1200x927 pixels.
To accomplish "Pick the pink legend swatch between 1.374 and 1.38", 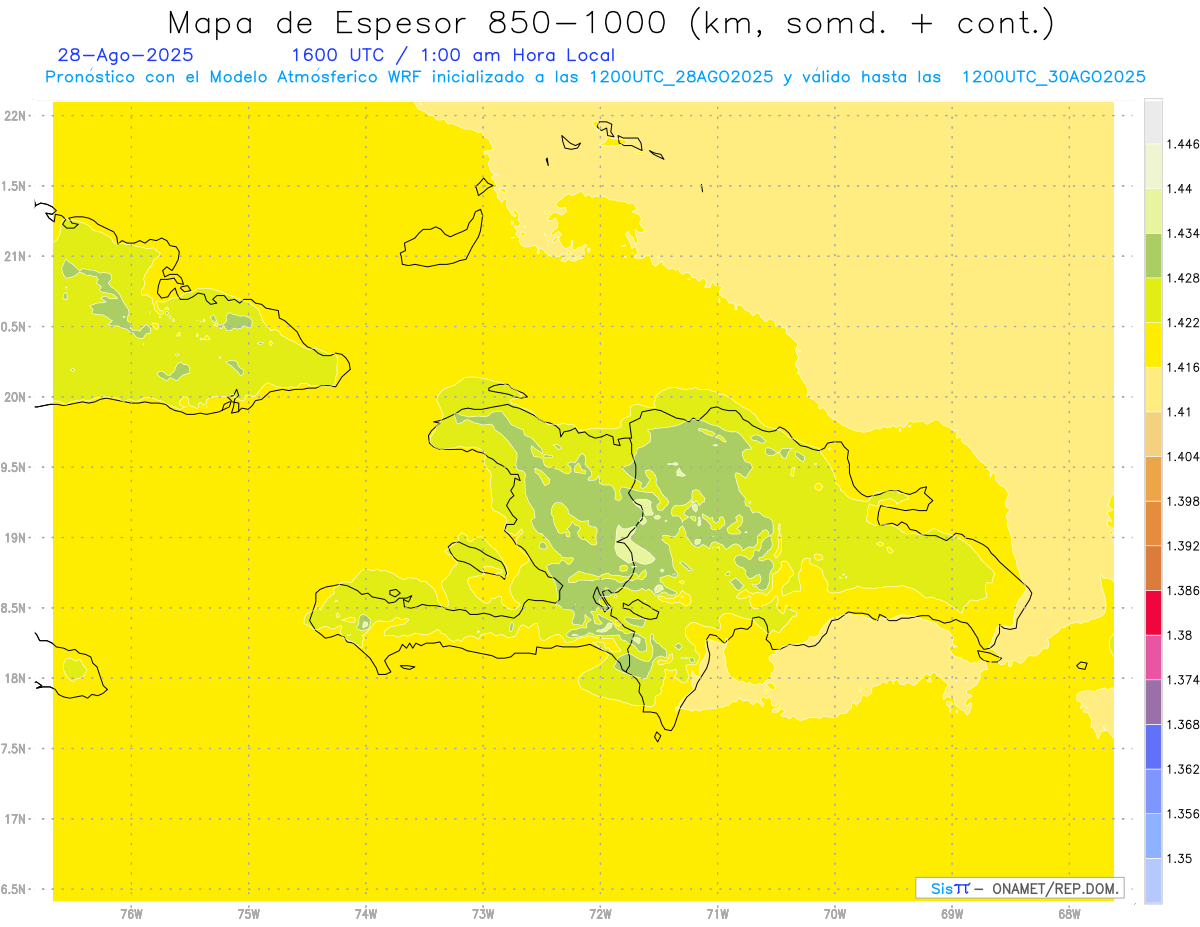I will click(x=1153, y=657).
